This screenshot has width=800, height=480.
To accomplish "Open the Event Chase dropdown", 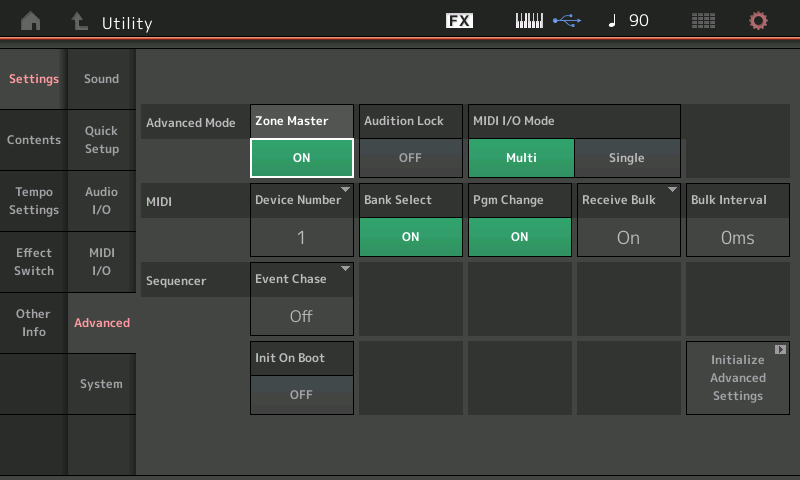I will [301, 315].
